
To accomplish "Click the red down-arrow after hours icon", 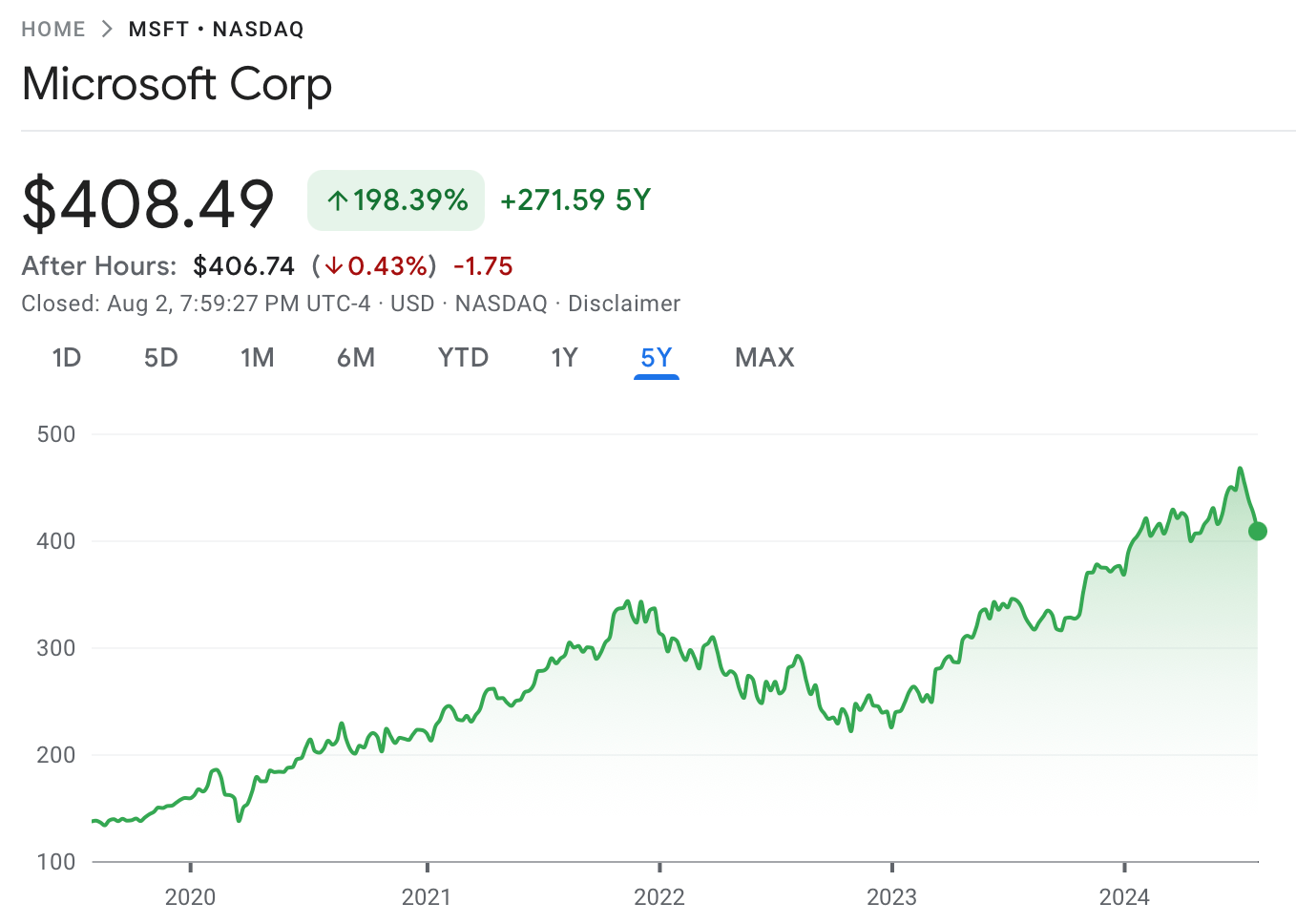I will [x=333, y=265].
